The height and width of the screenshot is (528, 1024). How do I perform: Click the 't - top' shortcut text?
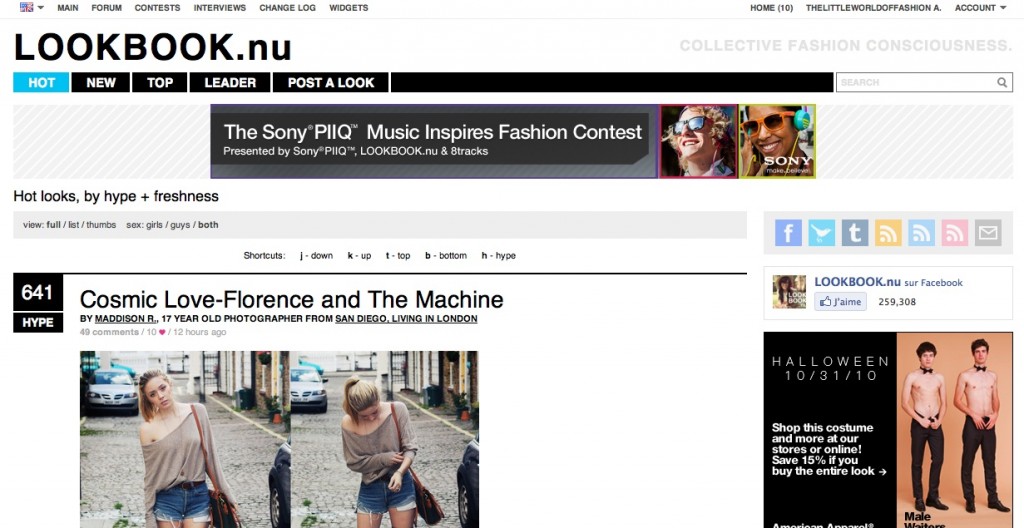click(398, 256)
